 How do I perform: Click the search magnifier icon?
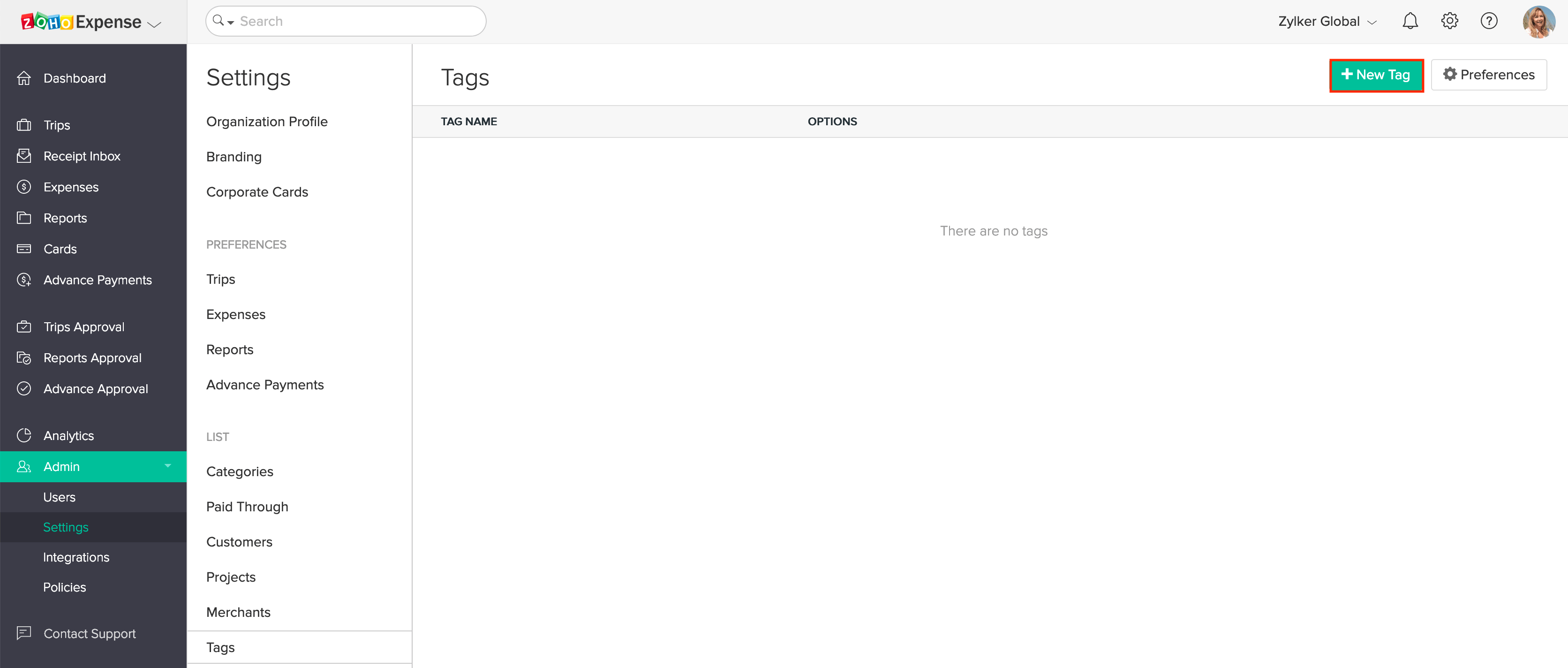219,21
